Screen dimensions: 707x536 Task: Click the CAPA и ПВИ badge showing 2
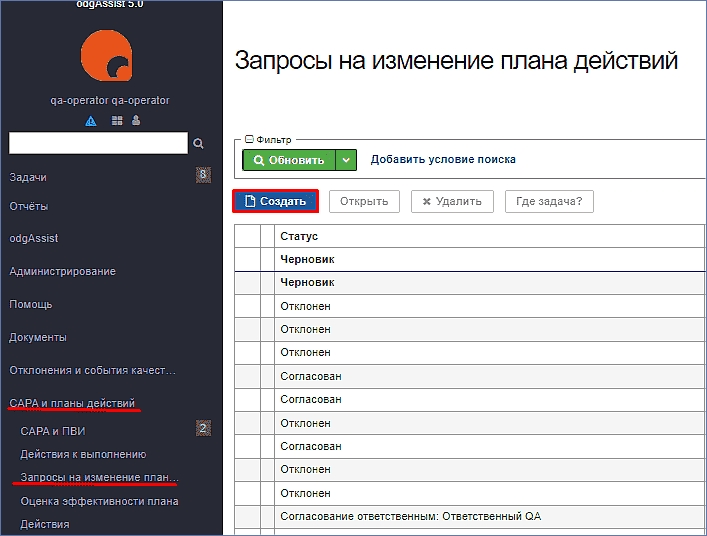pyautogui.click(x=203, y=428)
